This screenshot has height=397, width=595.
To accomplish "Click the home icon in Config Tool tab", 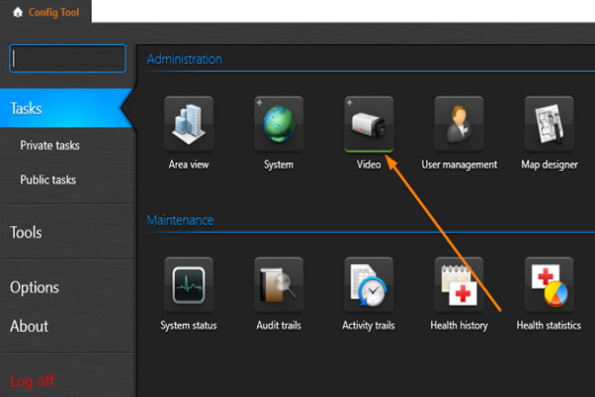I will (x=17, y=12).
